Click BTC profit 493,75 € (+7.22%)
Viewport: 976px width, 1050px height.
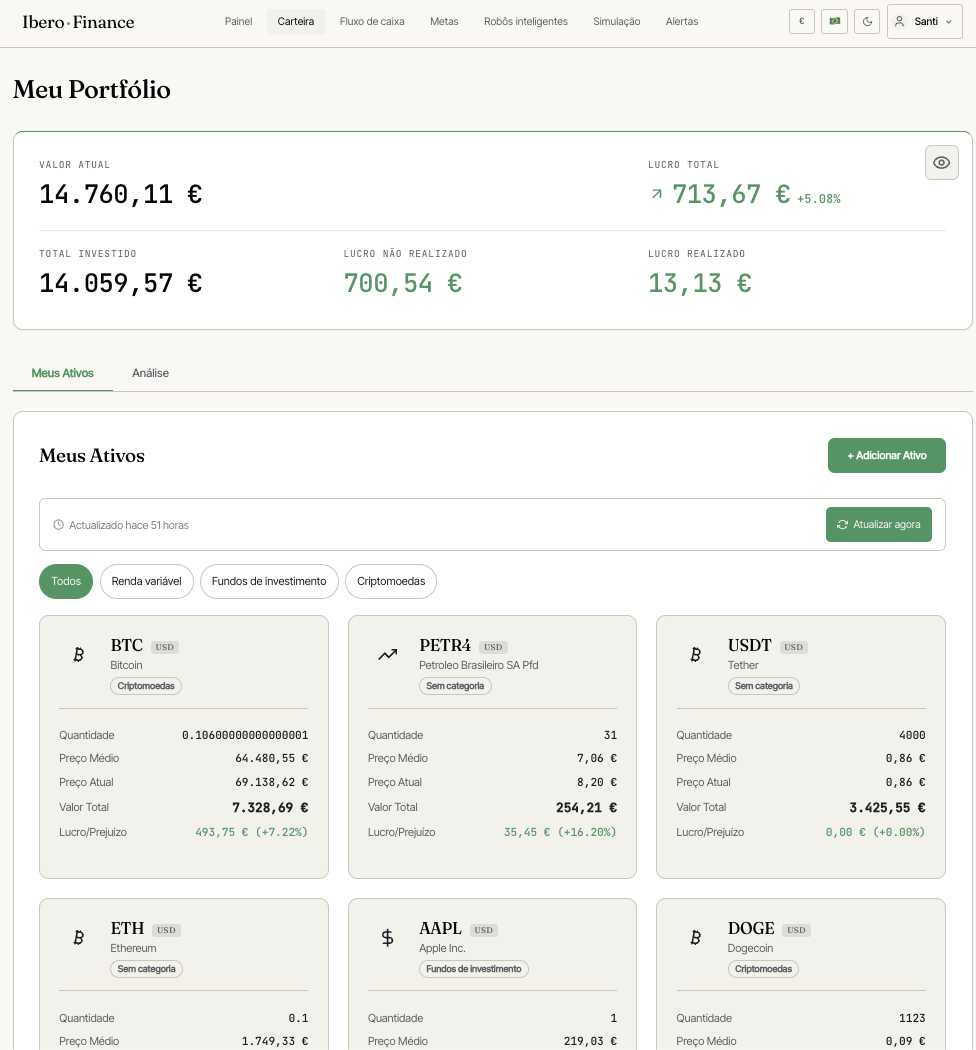coord(251,832)
